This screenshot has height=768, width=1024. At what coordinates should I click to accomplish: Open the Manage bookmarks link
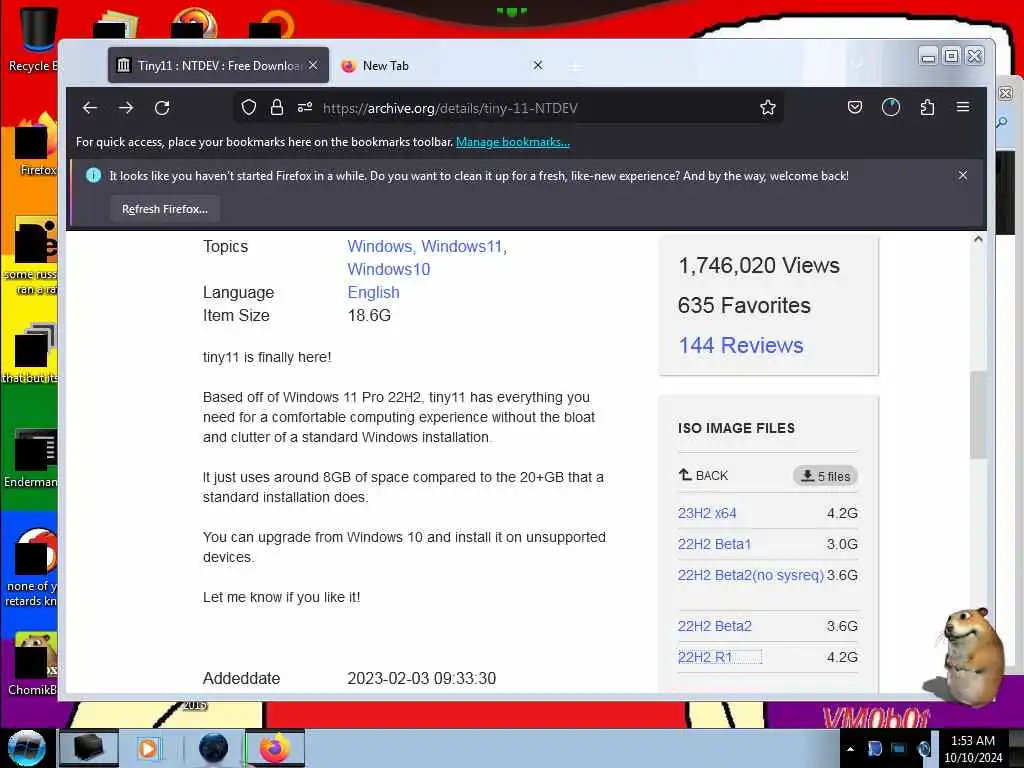(x=513, y=142)
